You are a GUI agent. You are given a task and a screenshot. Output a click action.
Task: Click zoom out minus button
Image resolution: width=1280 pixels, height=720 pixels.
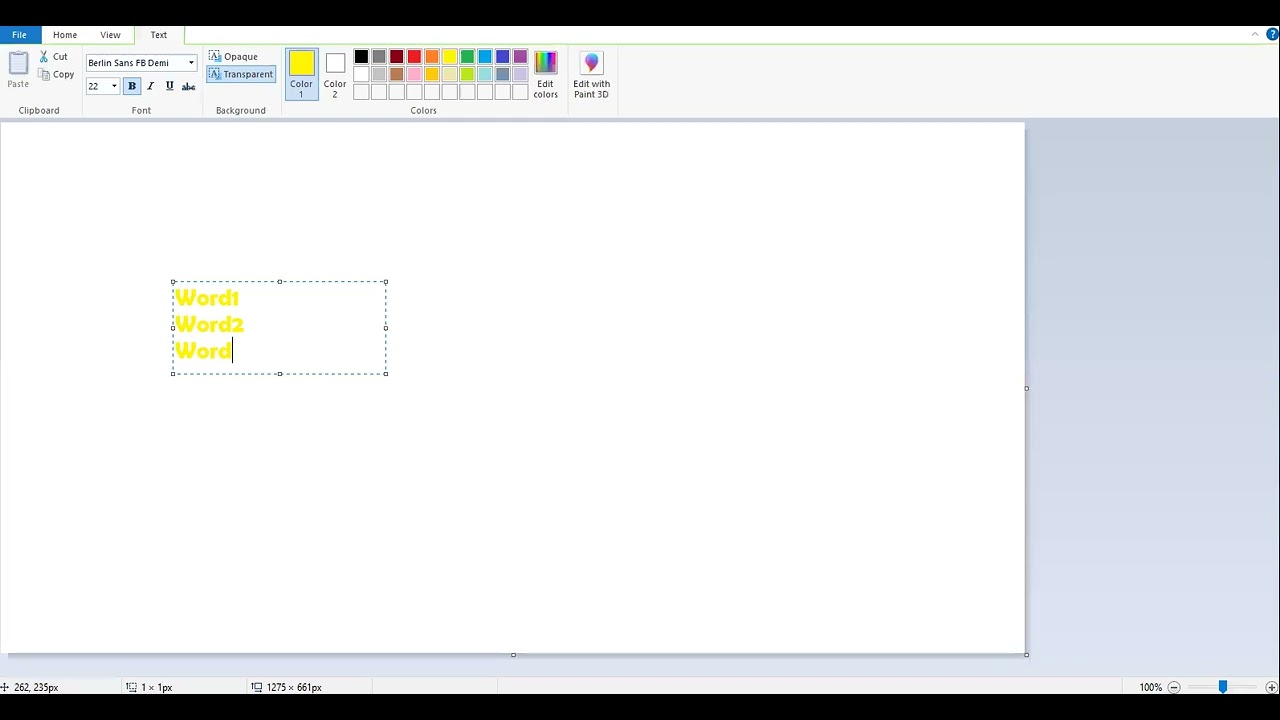[x=1174, y=687]
